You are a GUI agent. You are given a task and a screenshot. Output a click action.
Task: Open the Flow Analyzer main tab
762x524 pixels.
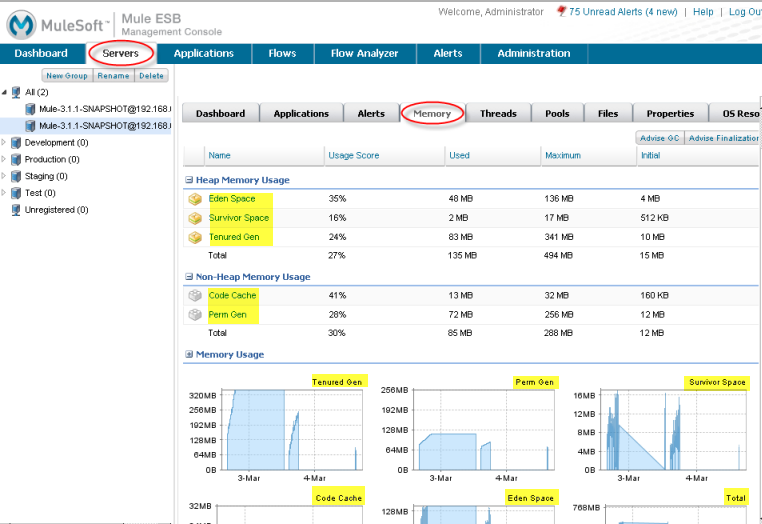[x=364, y=54]
